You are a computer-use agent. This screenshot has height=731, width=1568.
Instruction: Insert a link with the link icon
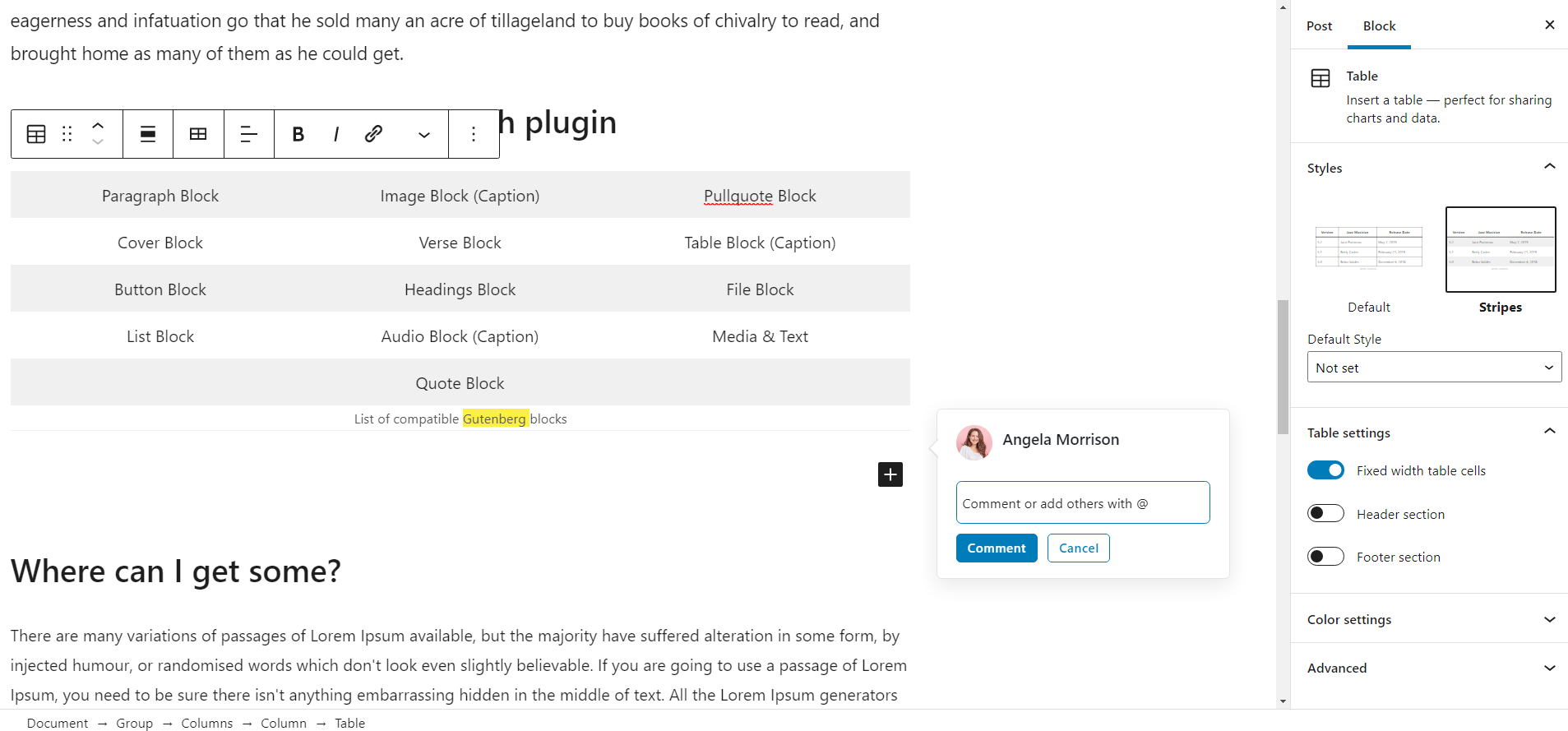pyautogui.click(x=373, y=134)
